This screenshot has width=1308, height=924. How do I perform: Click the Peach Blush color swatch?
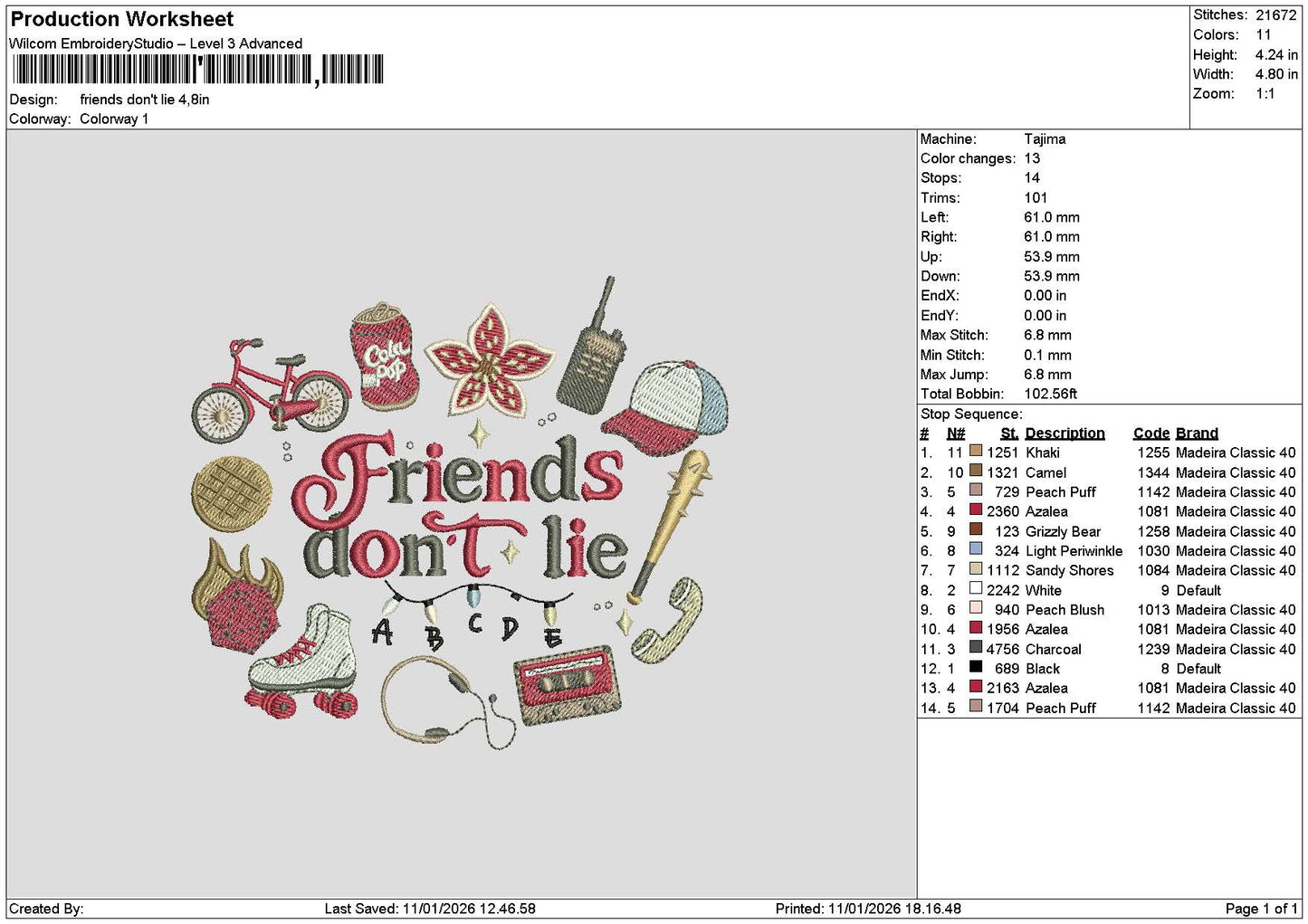coord(976,609)
